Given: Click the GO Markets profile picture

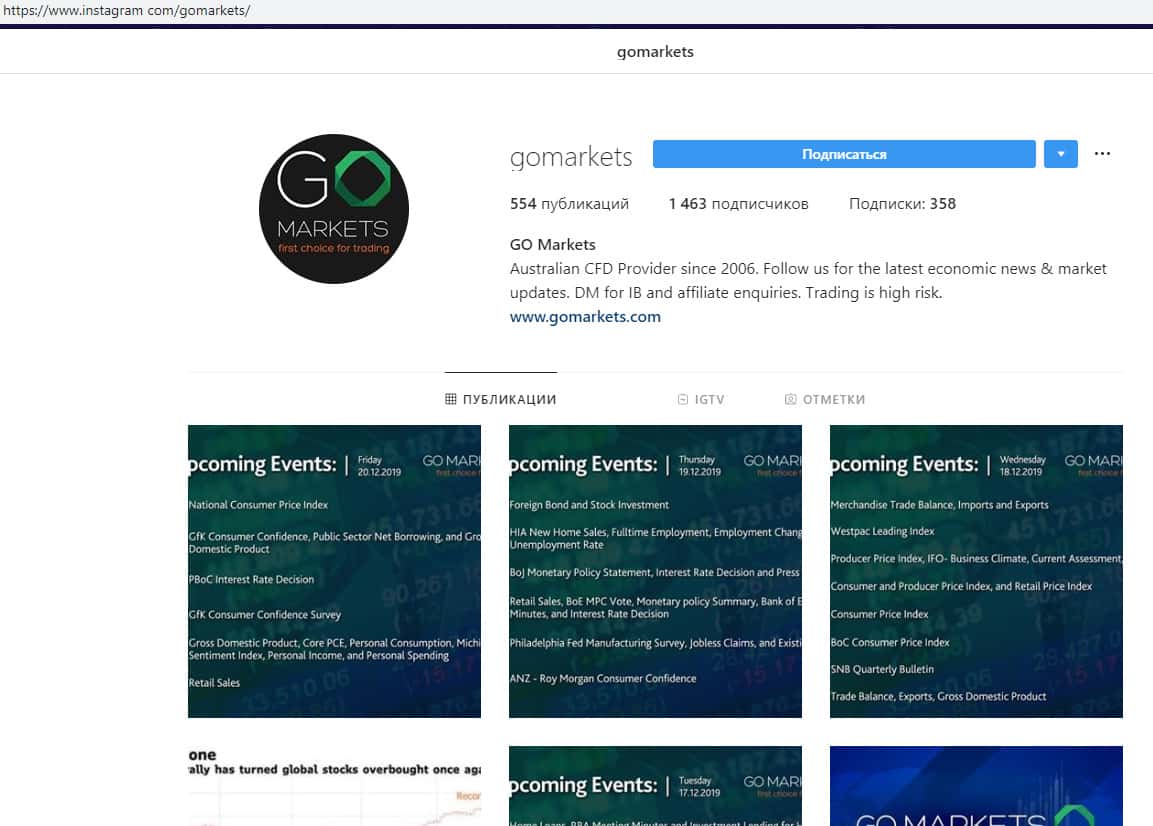Looking at the screenshot, I should (x=334, y=209).
